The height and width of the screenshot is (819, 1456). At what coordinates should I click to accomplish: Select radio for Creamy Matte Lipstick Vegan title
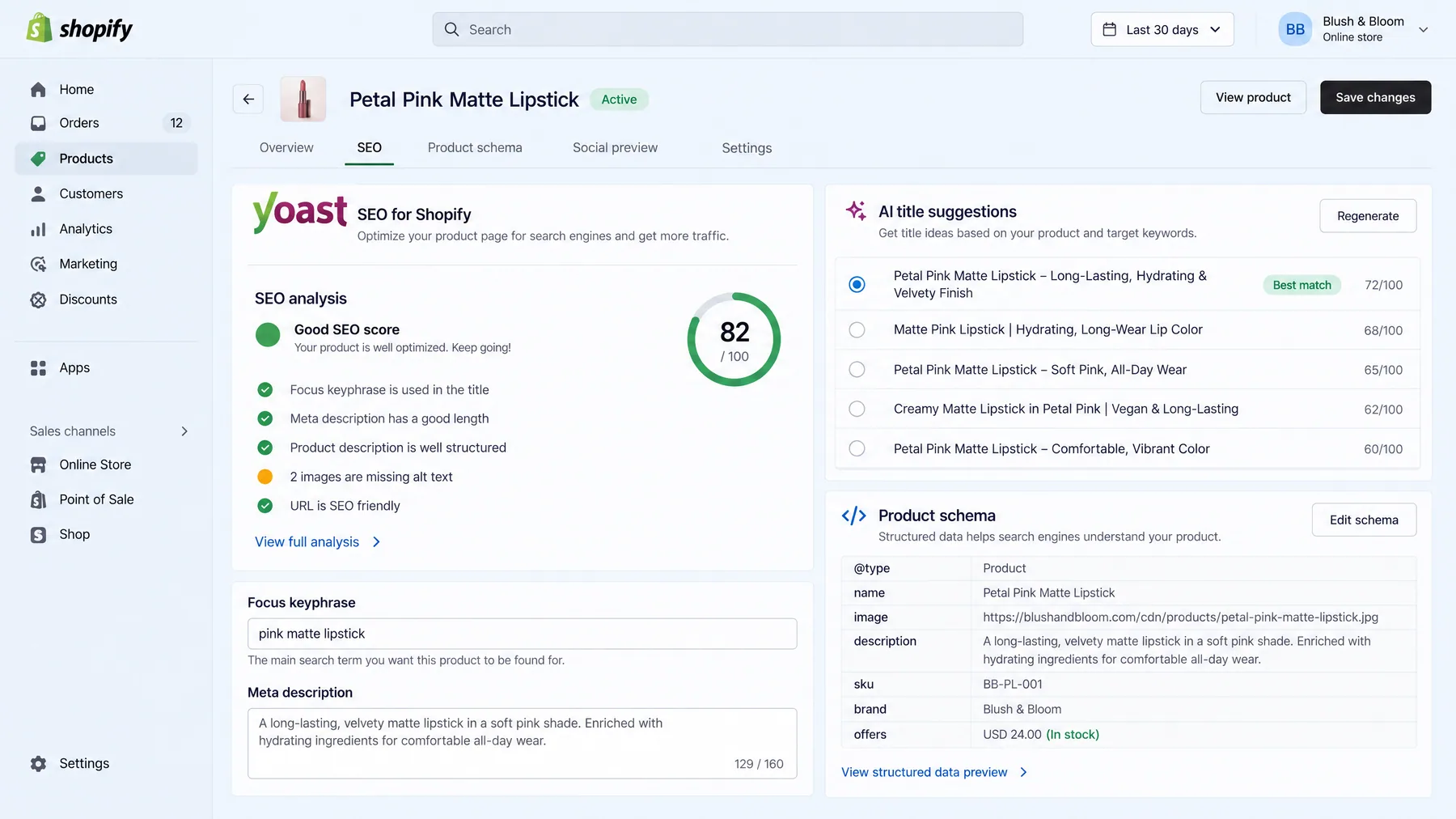tap(857, 409)
